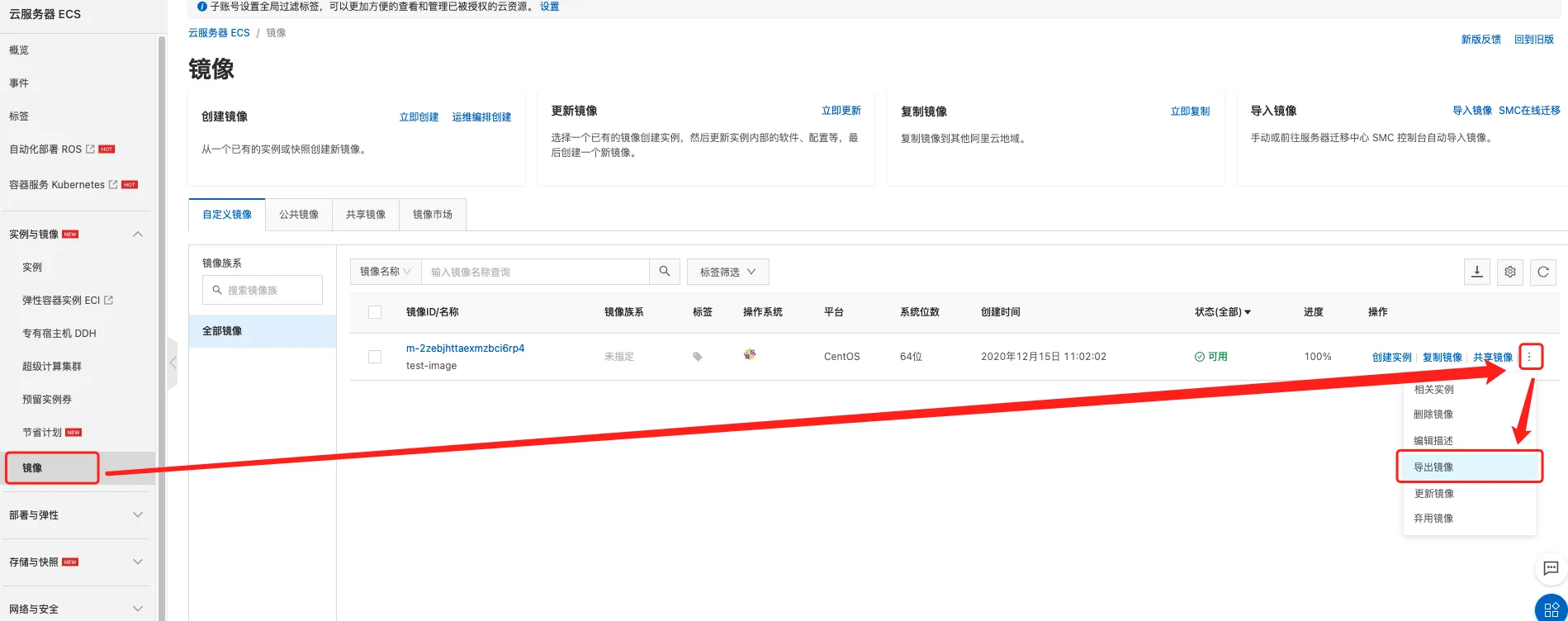Click the 新版反馈 link
The width and height of the screenshot is (1568, 621).
point(1481,40)
